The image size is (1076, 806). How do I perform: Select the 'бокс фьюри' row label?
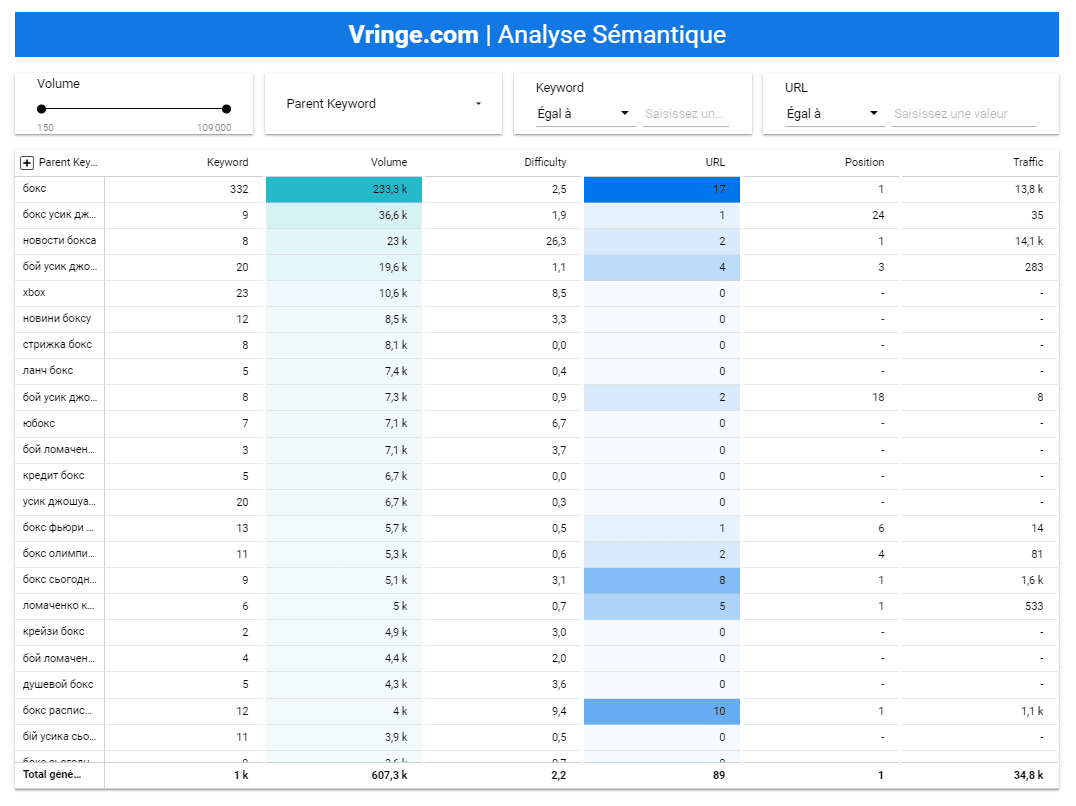58,528
